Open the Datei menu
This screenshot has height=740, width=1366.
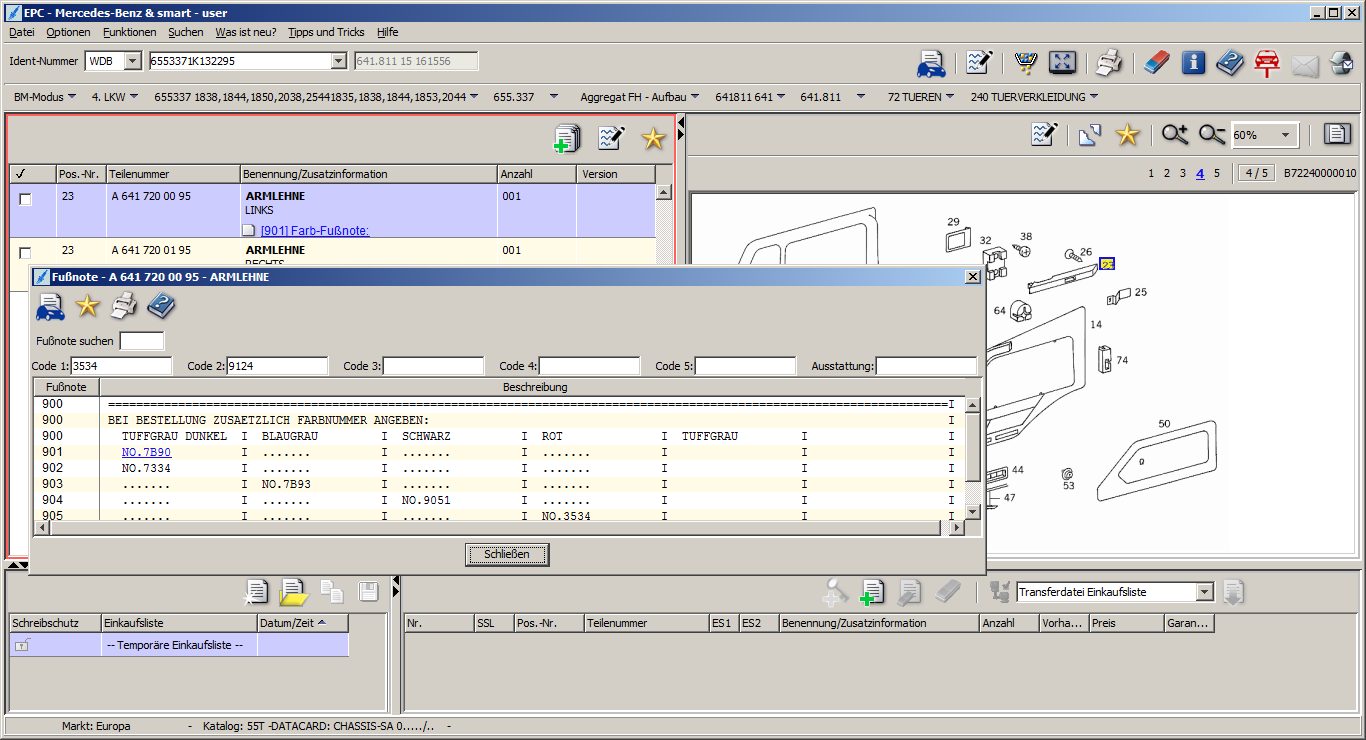coord(21,32)
